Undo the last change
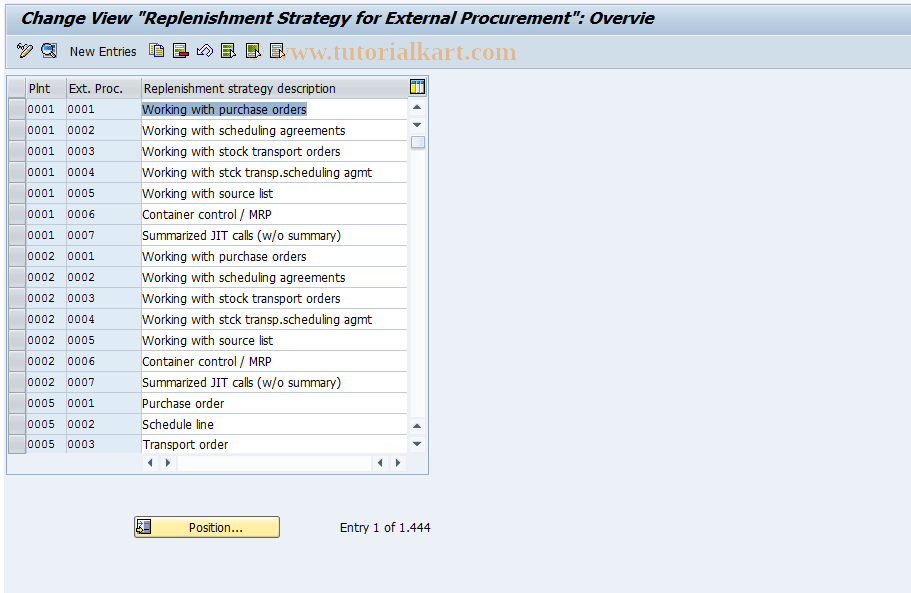The image size is (911, 593). [x=204, y=50]
